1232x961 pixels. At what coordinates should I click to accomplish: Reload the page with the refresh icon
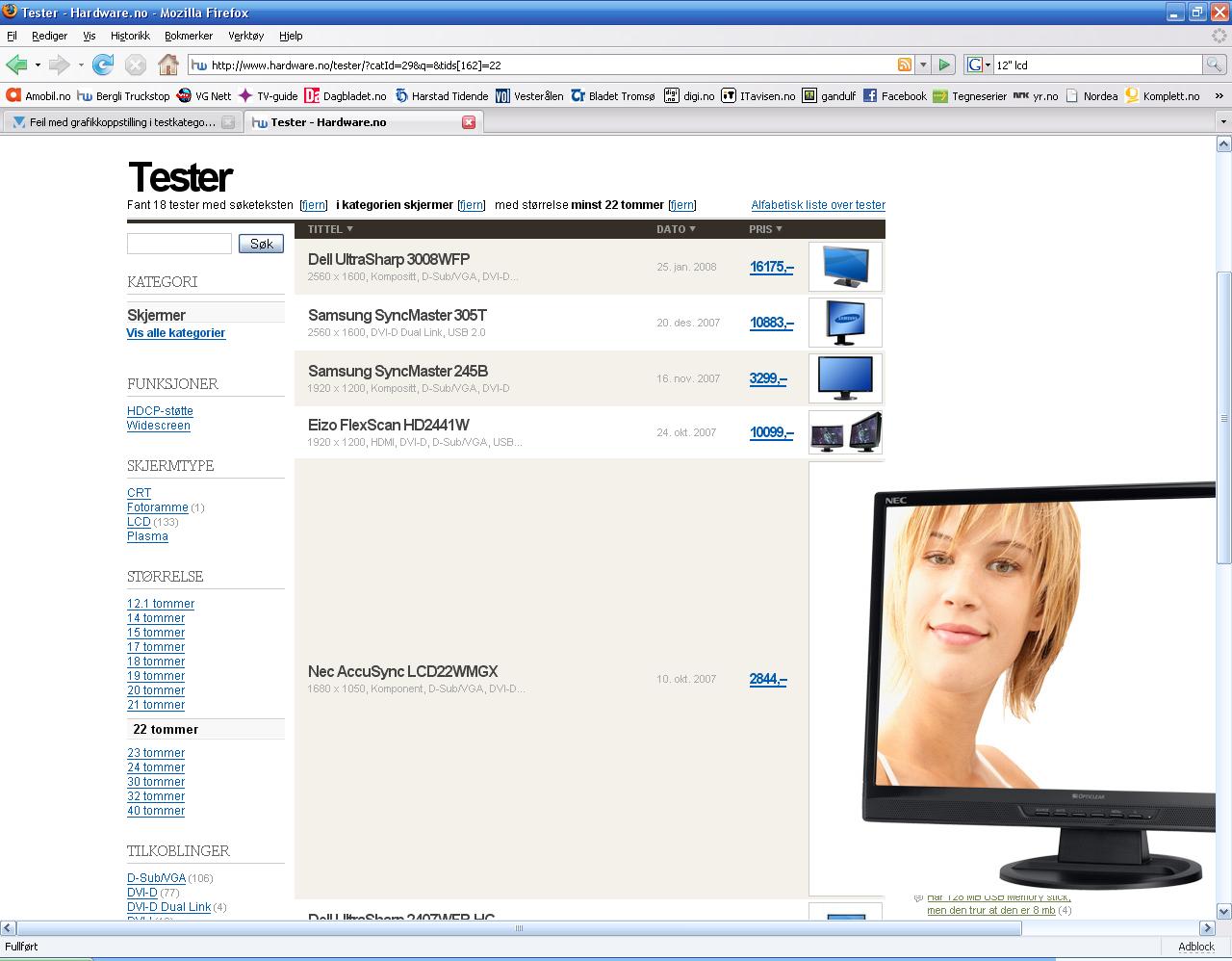point(103,65)
